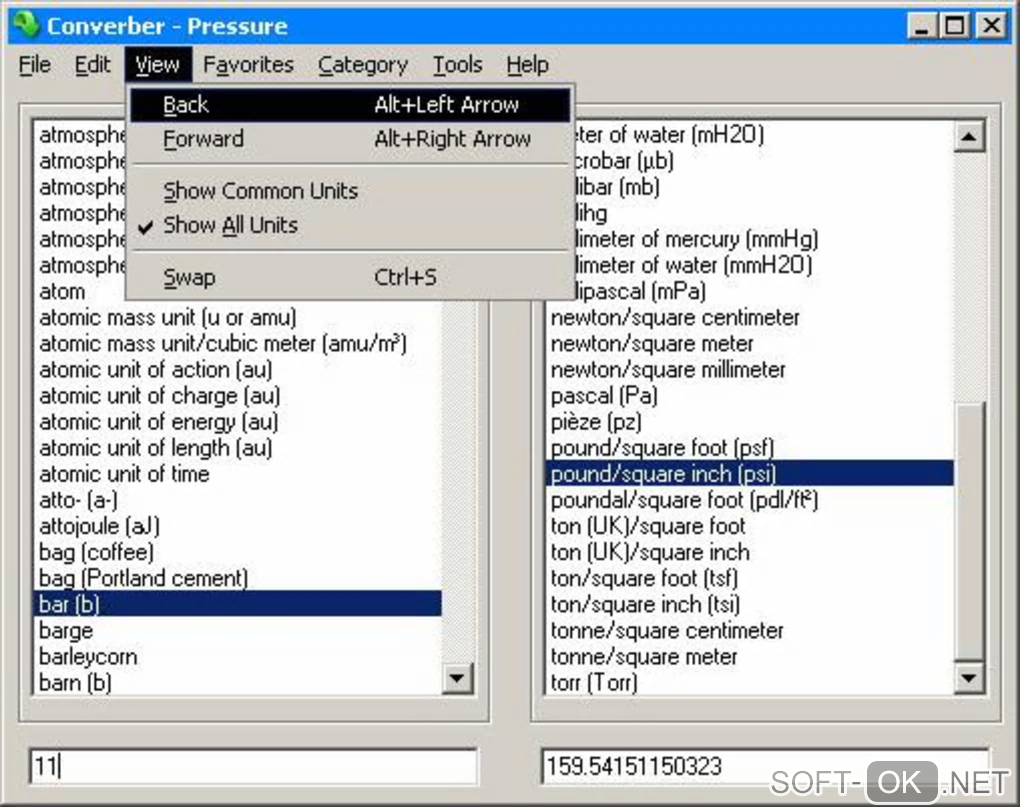Choose Forward in the View menu
This screenshot has height=807, width=1020.
coord(350,139)
